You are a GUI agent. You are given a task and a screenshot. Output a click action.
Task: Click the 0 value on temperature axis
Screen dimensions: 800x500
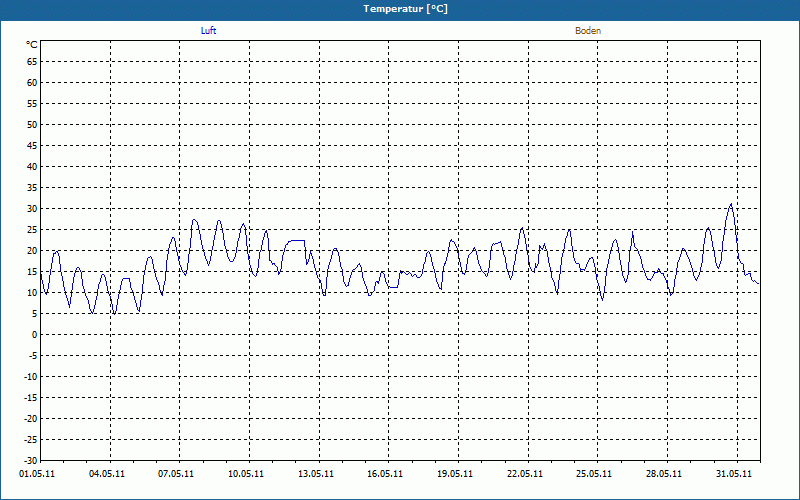tap(35, 335)
